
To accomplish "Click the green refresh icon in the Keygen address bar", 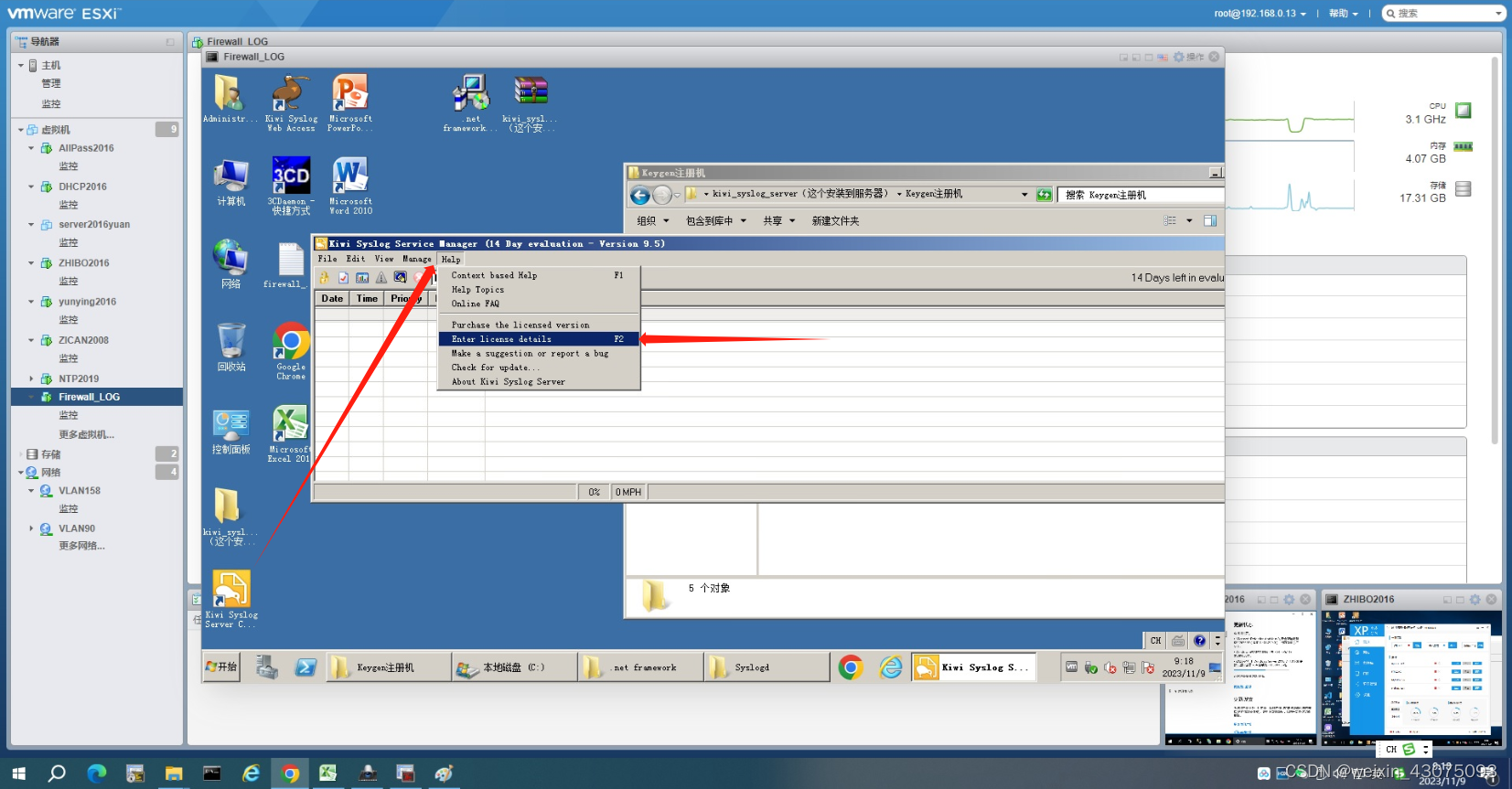I will click(x=1044, y=195).
